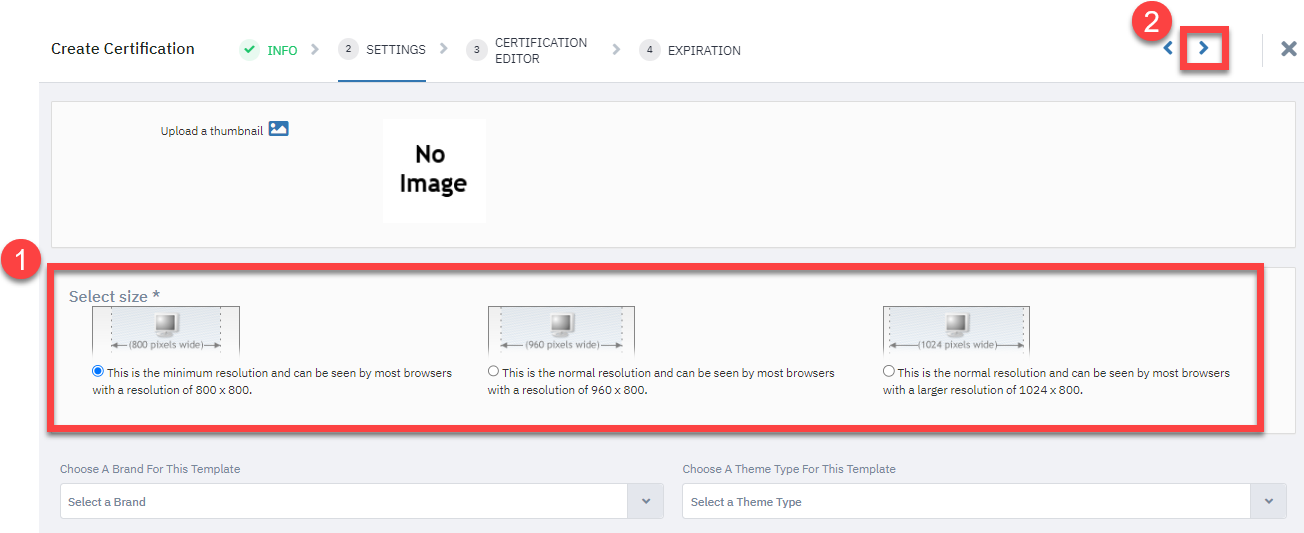1304x533 pixels.
Task: Click the Select a Brand dropdown arrow
Action: 645,501
